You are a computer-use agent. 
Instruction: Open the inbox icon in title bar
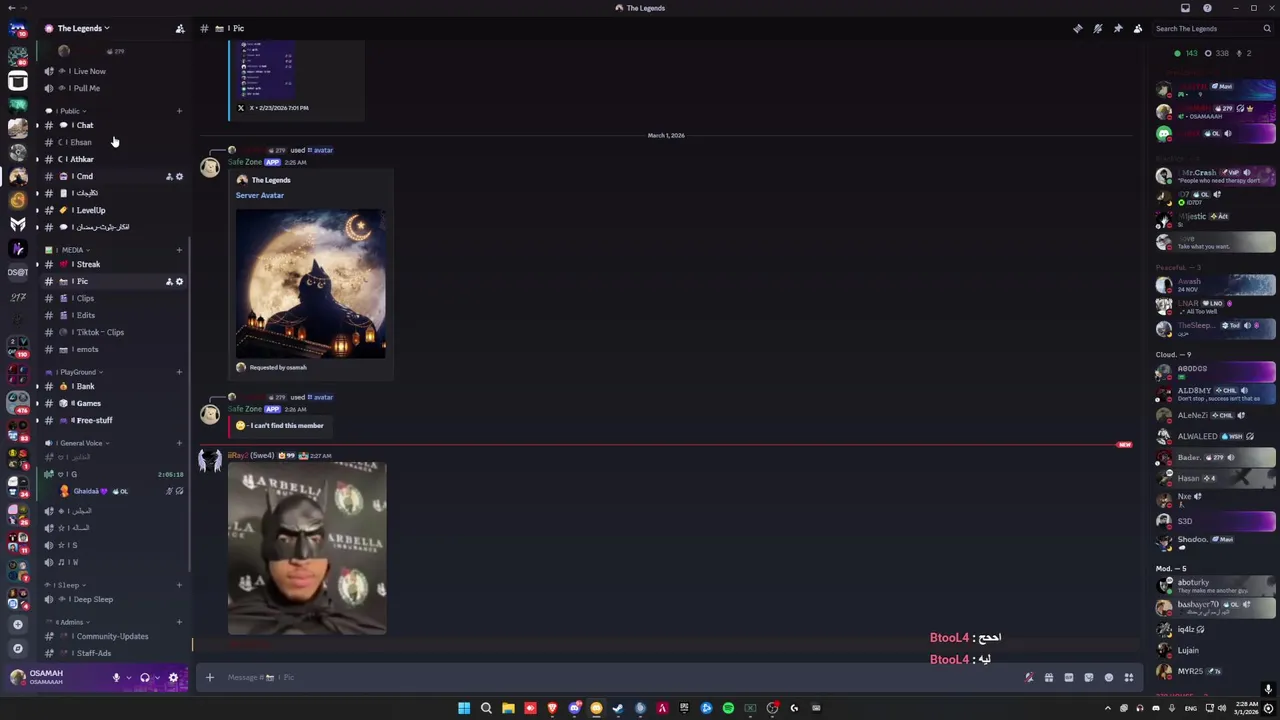(x=1186, y=8)
